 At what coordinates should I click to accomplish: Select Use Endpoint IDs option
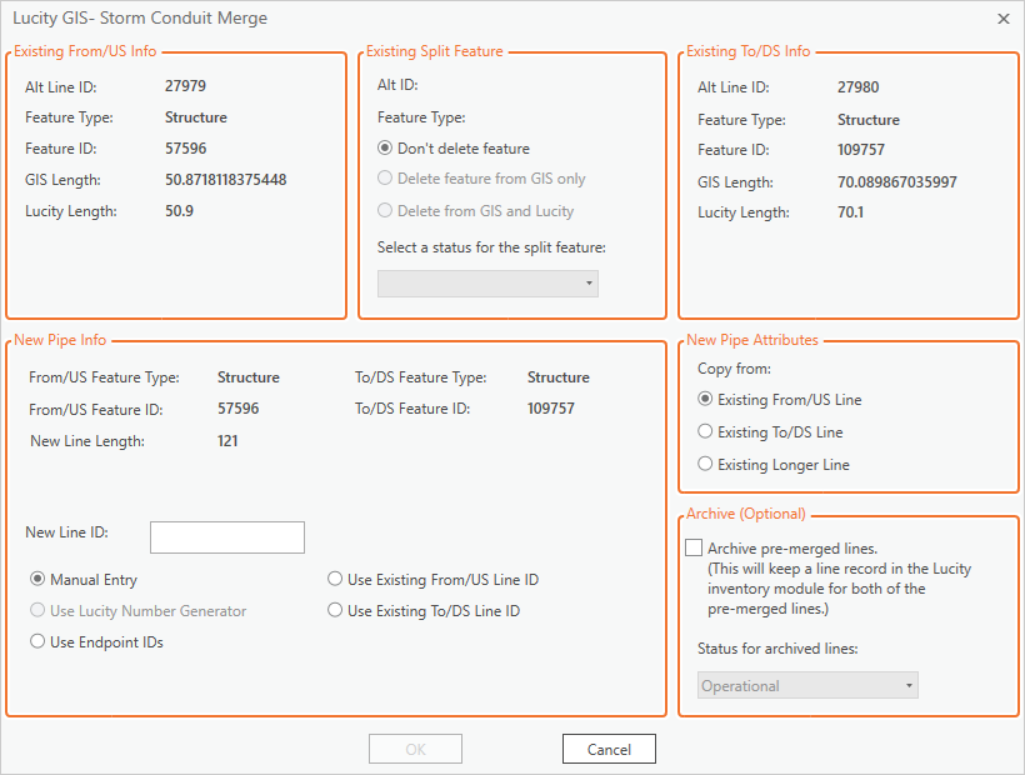(x=97, y=642)
